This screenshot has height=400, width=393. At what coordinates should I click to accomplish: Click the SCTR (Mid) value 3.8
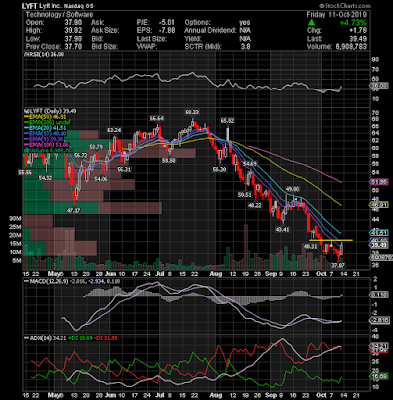245,46
